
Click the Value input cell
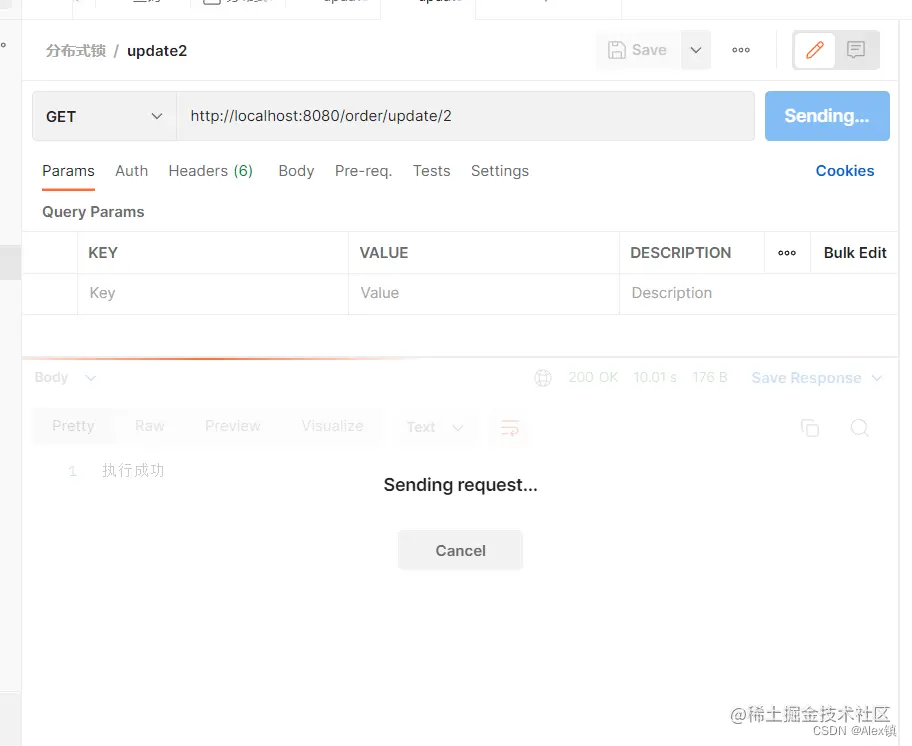click(484, 293)
